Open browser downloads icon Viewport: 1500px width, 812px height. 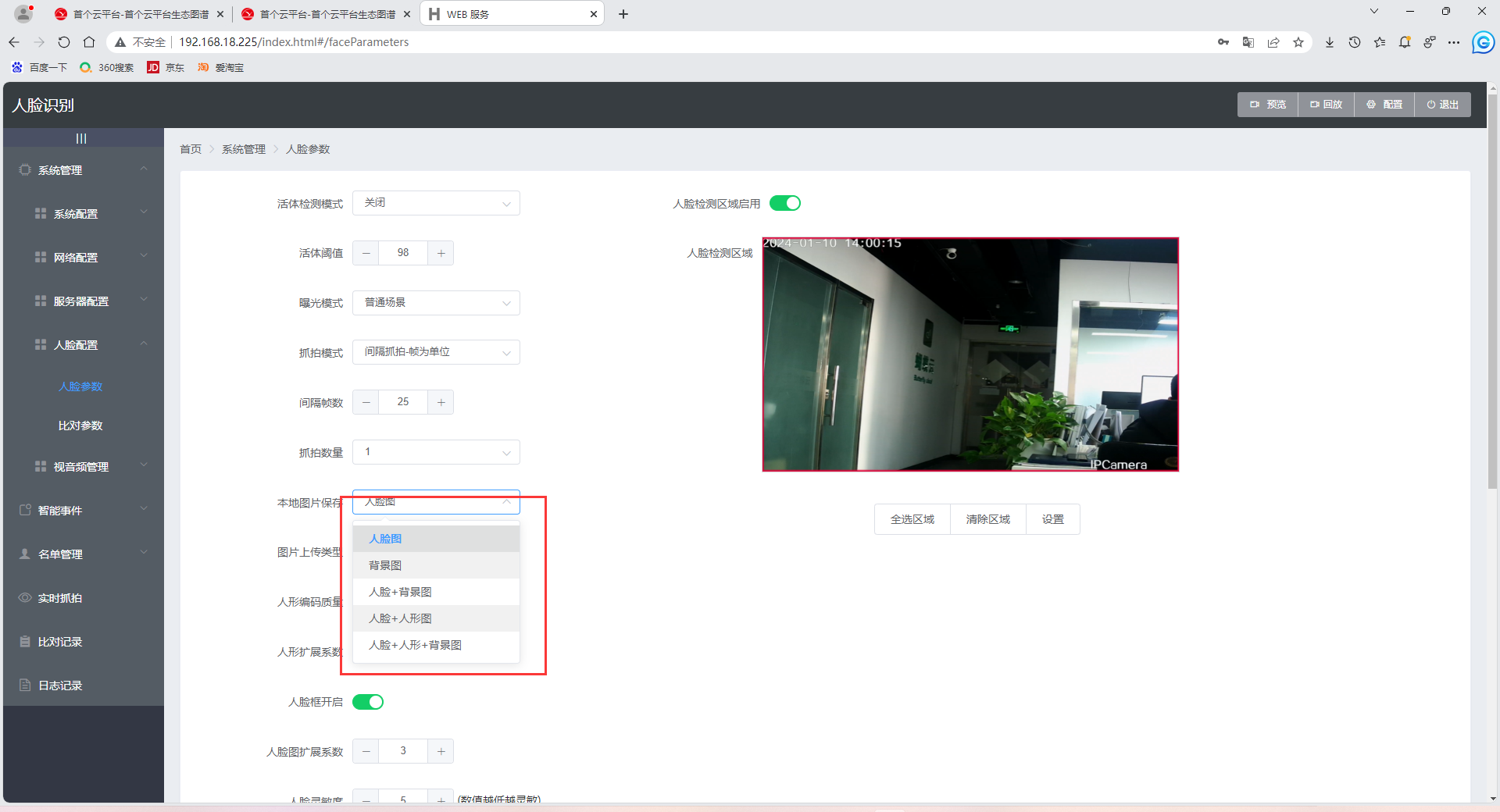click(x=1329, y=42)
